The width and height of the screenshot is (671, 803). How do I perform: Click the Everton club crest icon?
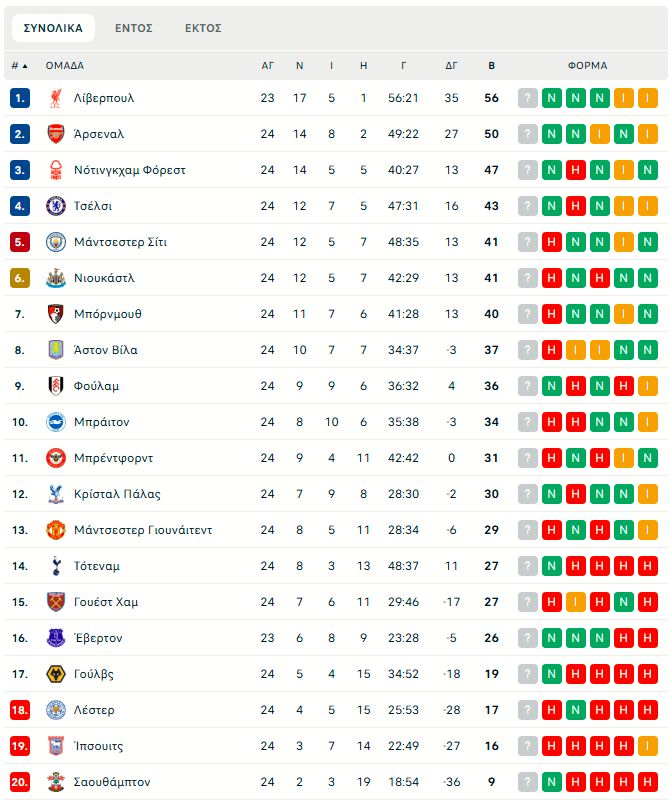click(56, 638)
